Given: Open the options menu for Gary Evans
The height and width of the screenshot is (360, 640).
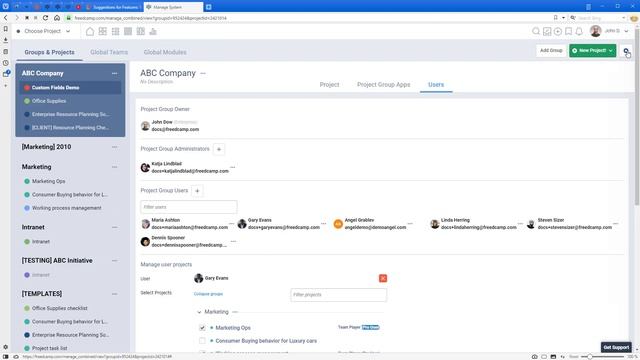Looking at the screenshot, I should click(x=324, y=224).
